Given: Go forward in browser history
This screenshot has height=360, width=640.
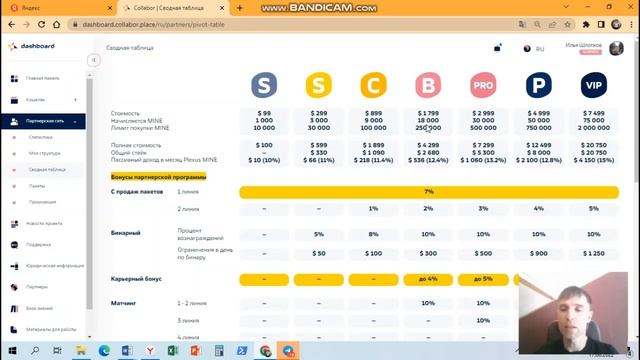Looking at the screenshot, I should [27, 24].
